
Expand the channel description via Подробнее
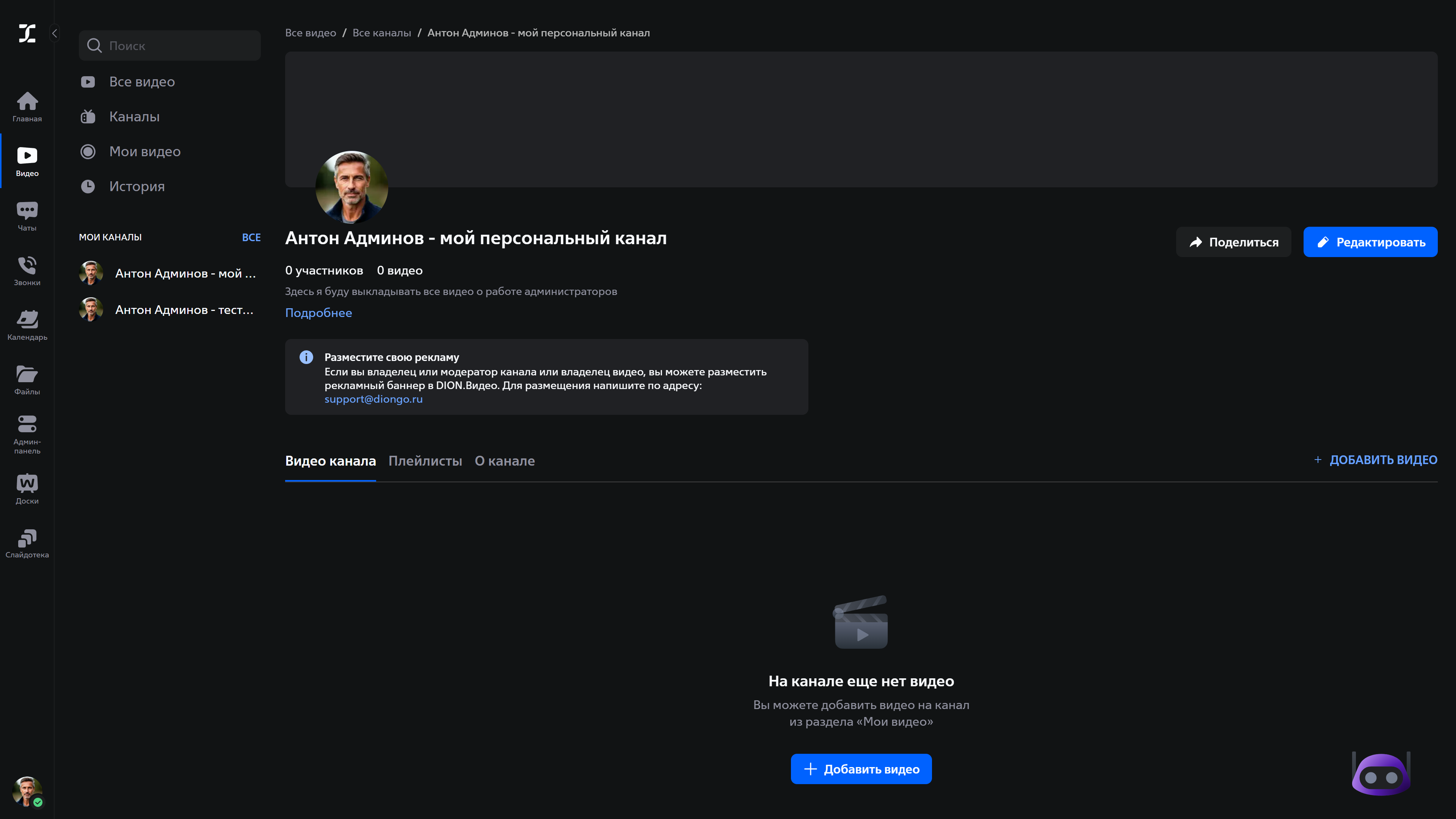click(x=318, y=312)
